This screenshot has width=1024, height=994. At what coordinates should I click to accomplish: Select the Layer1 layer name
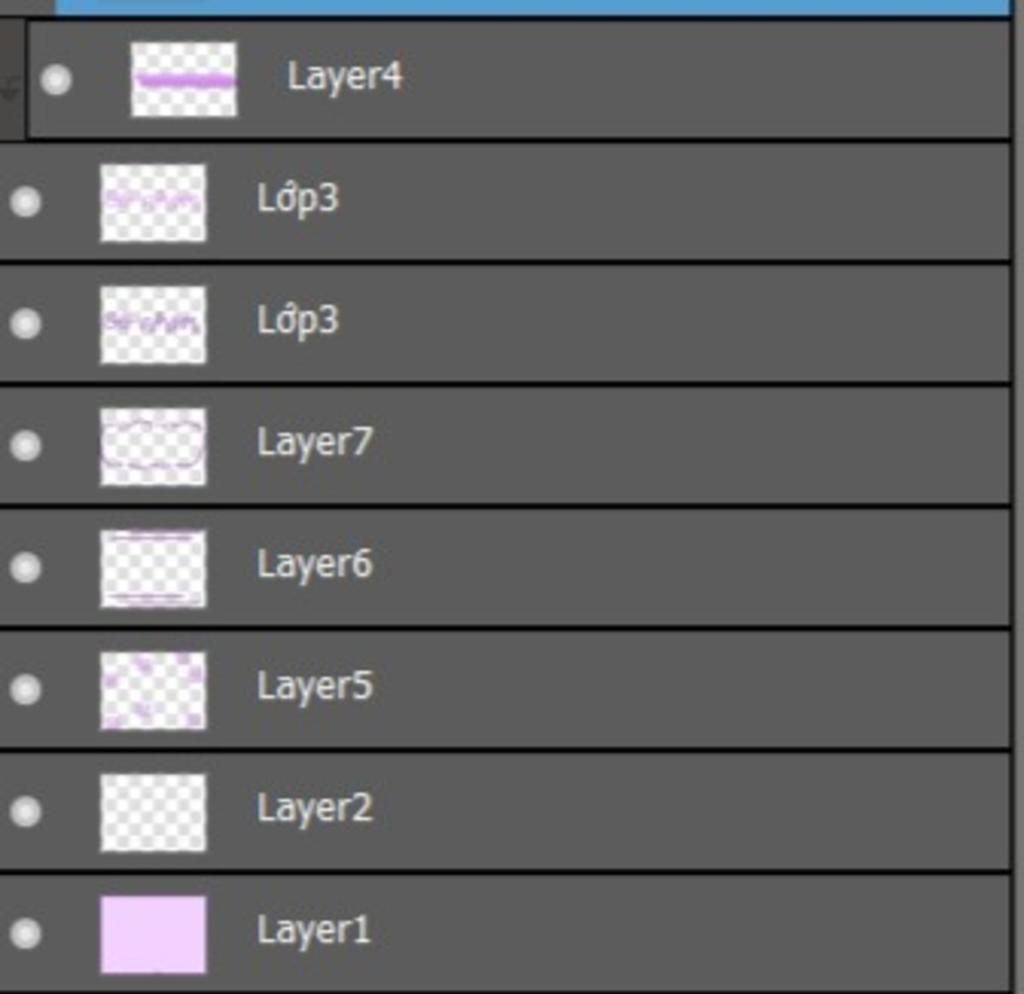point(313,930)
